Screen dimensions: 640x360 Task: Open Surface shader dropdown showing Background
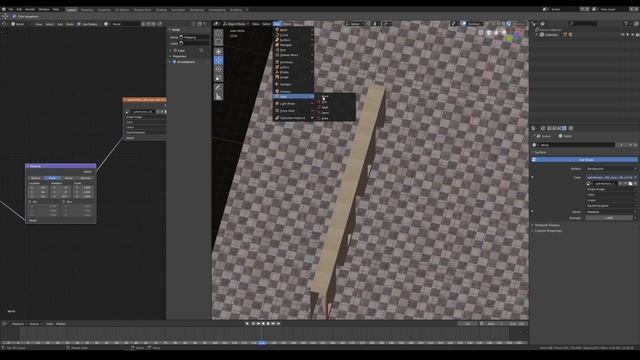tap(611, 169)
